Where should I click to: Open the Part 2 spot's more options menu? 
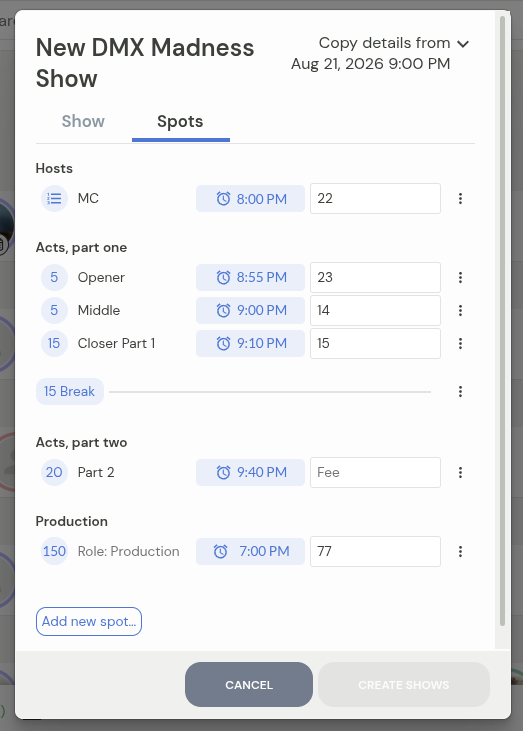(460, 473)
